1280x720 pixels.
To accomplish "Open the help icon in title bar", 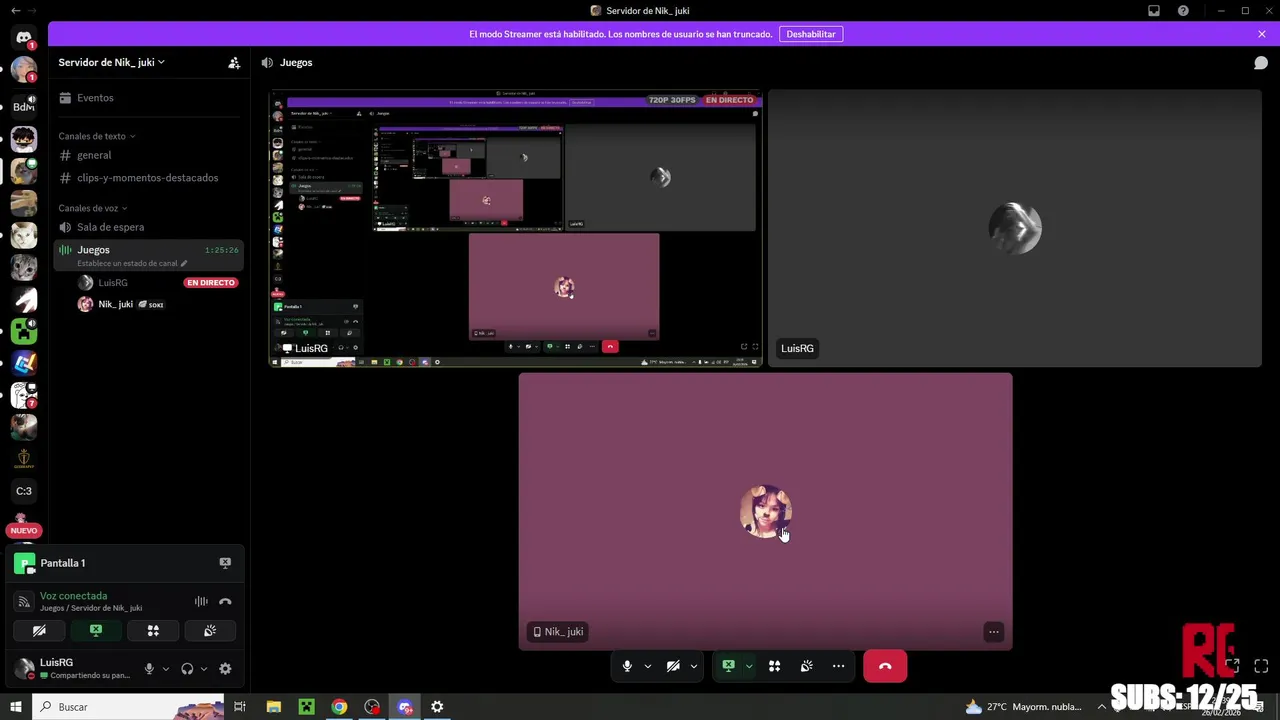I will point(1183,11).
